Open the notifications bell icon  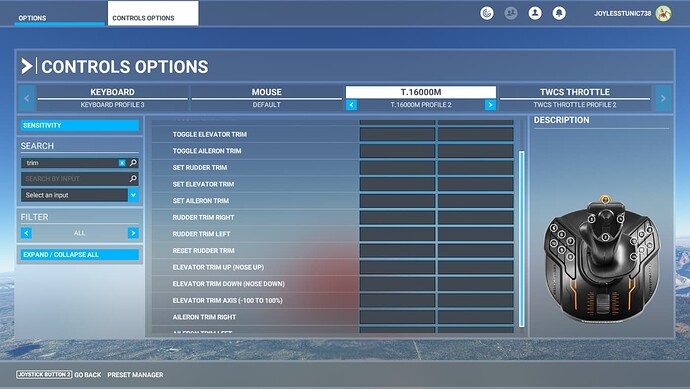559,13
